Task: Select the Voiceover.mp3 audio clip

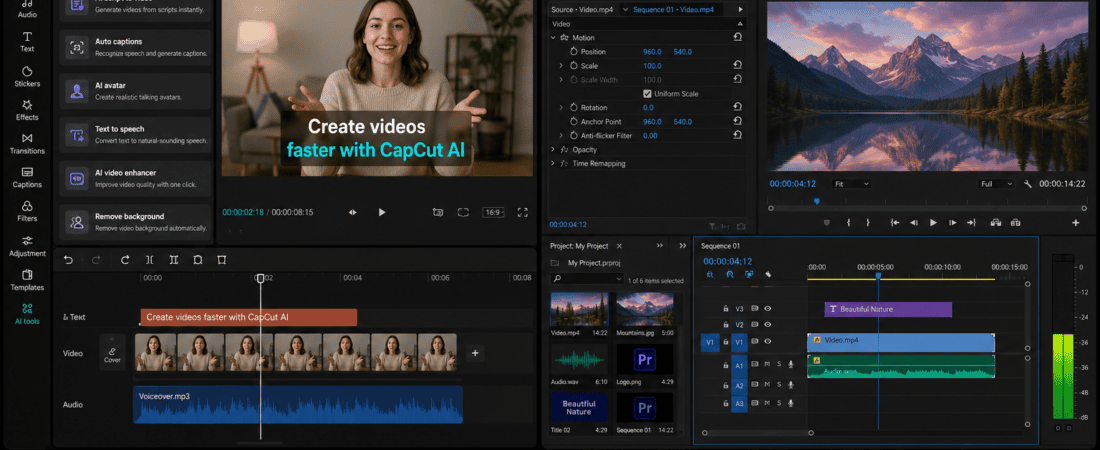Action: 298,404
